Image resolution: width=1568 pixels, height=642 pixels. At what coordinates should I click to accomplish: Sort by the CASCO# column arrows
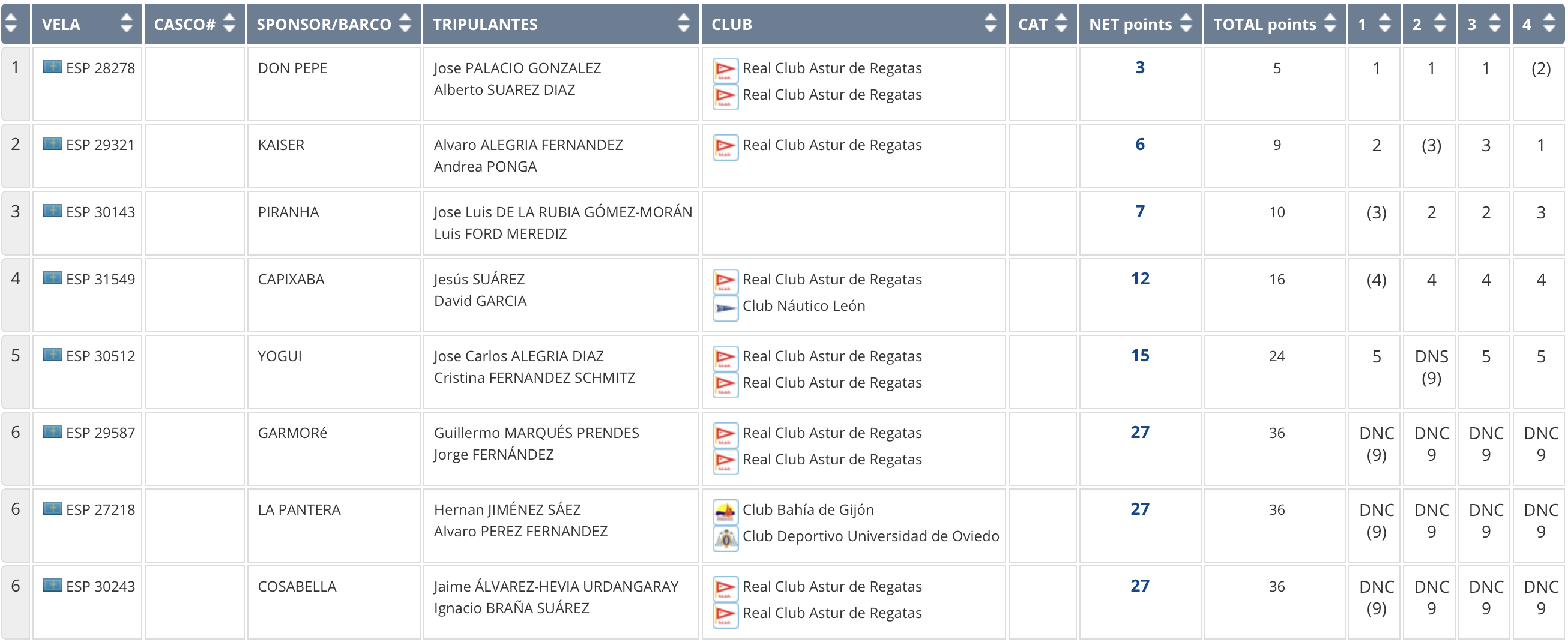[x=229, y=24]
